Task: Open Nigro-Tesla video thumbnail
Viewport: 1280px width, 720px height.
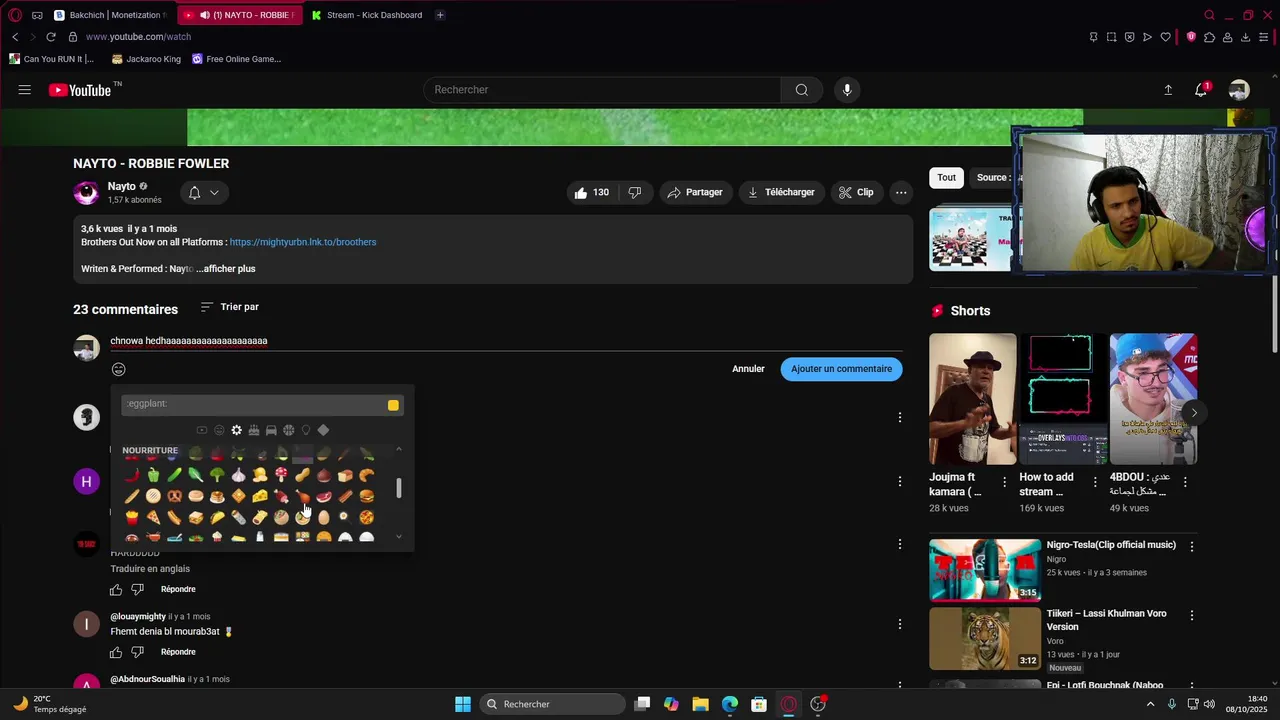Action: 985,571
